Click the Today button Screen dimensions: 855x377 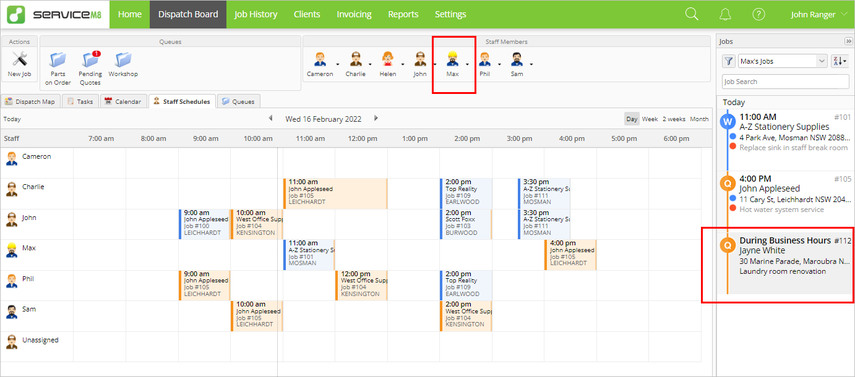tap(12, 119)
